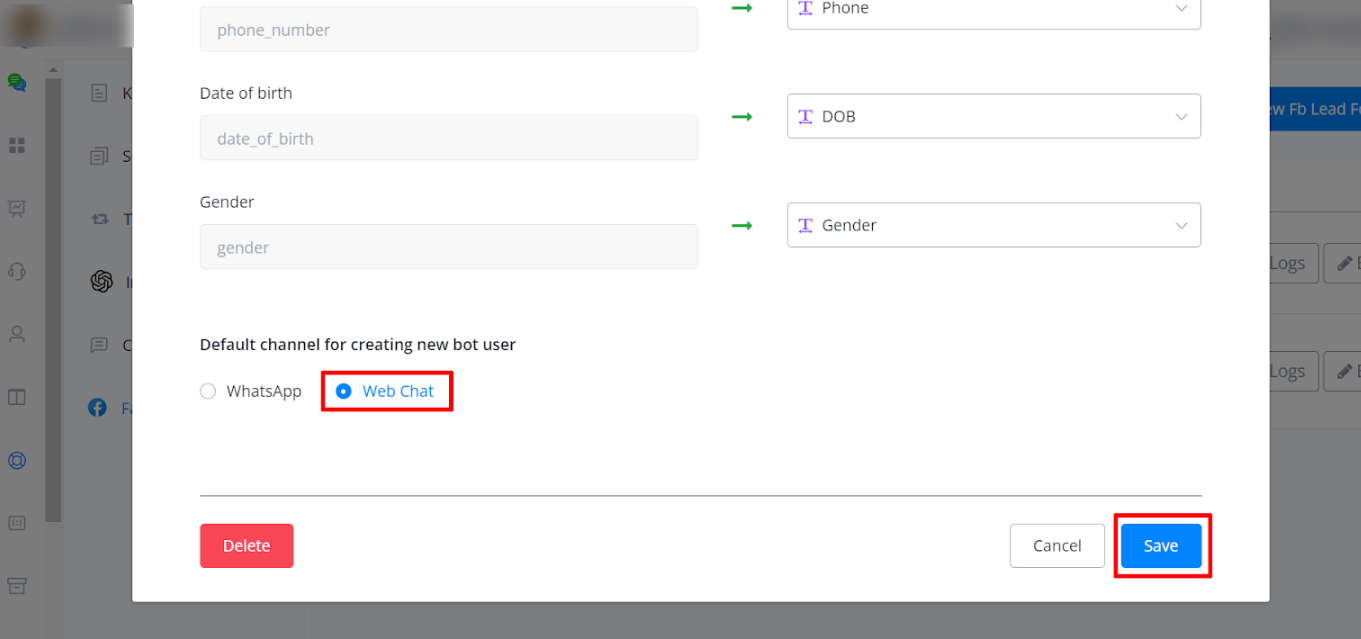Open the Phone field mapping dropdown
Viewport: 1361px width, 639px height.
coord(993,9)
